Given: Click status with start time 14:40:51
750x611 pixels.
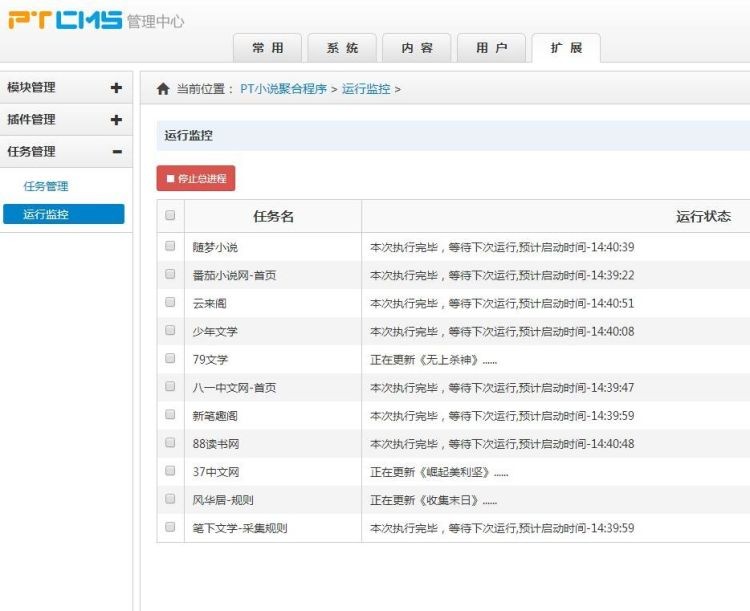Looking at the screenshot, I should 502,303.
